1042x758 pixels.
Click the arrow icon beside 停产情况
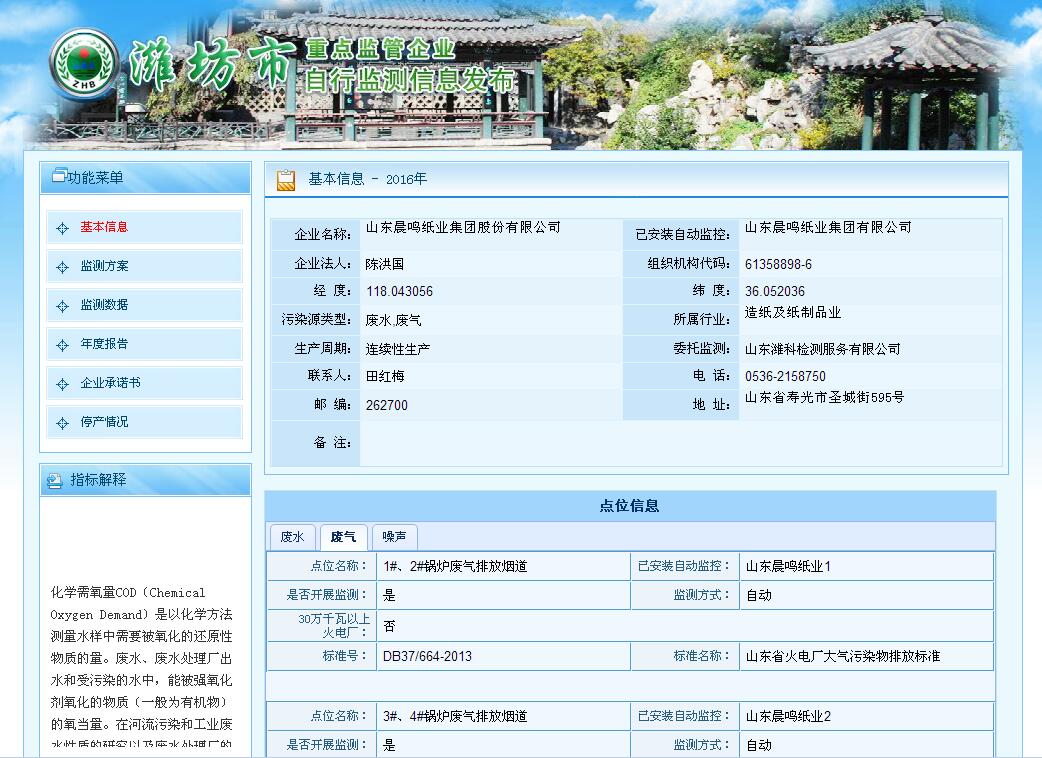pos(63,422)
